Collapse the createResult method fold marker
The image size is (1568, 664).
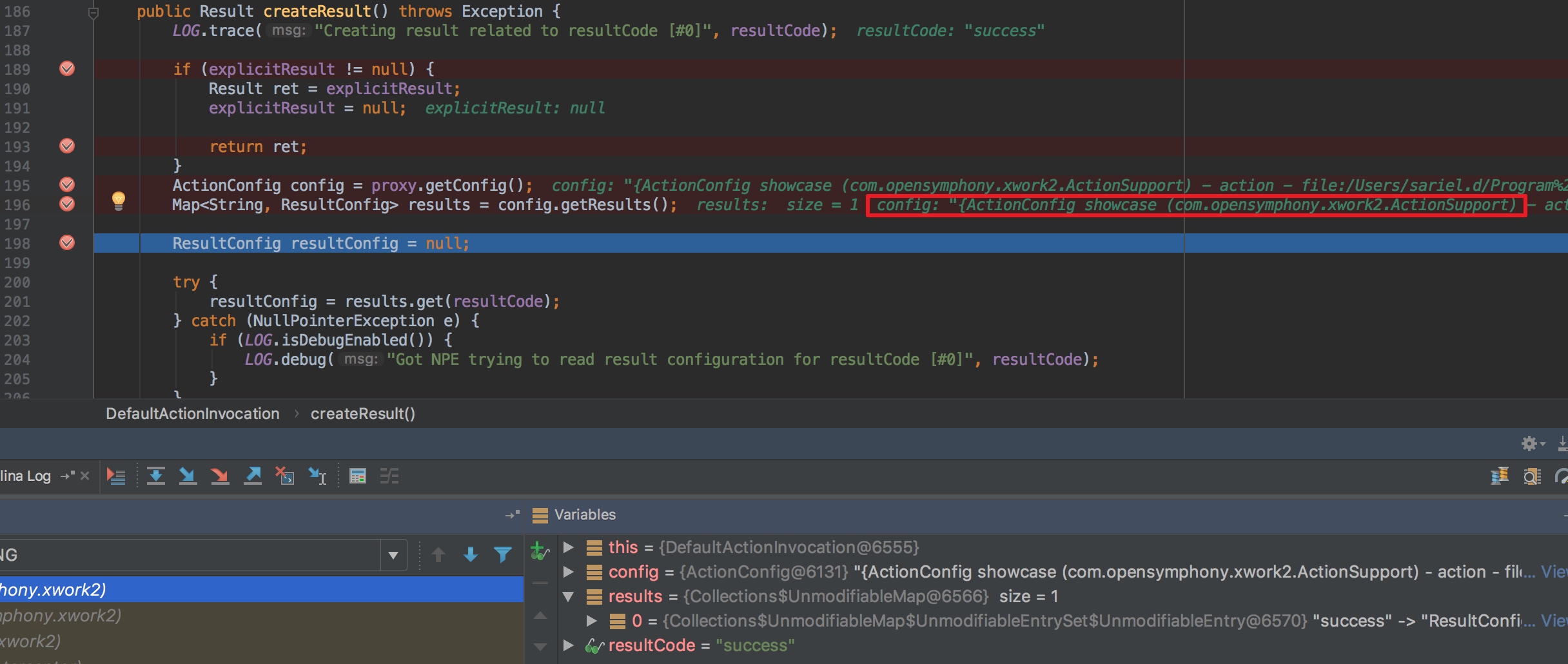93,12
